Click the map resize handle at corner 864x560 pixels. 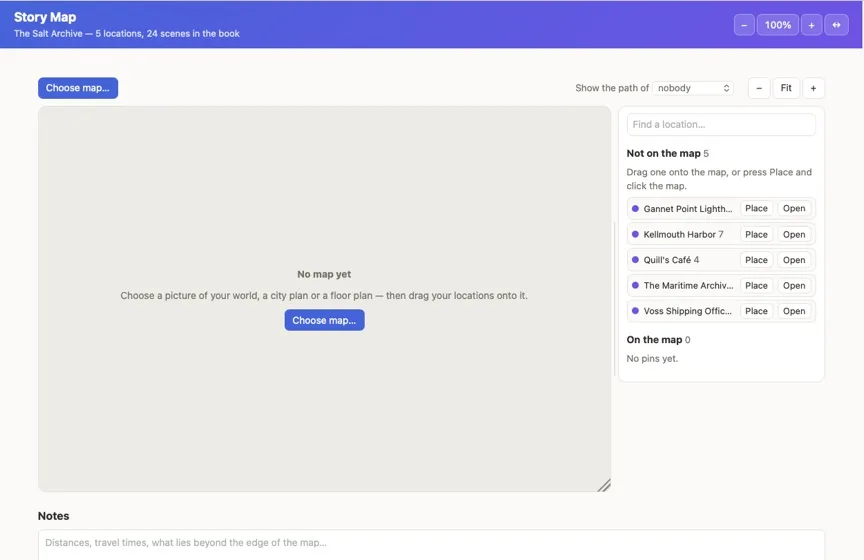604,485
